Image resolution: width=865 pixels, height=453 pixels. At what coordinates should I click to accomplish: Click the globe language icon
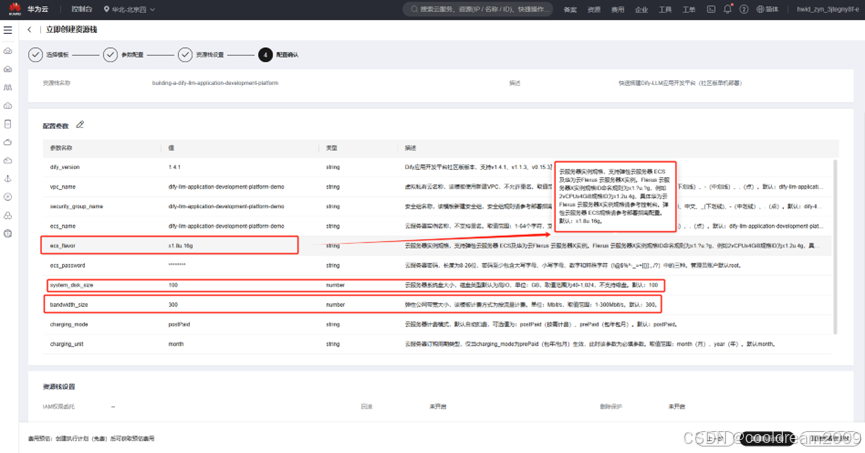tap(760, 9)
